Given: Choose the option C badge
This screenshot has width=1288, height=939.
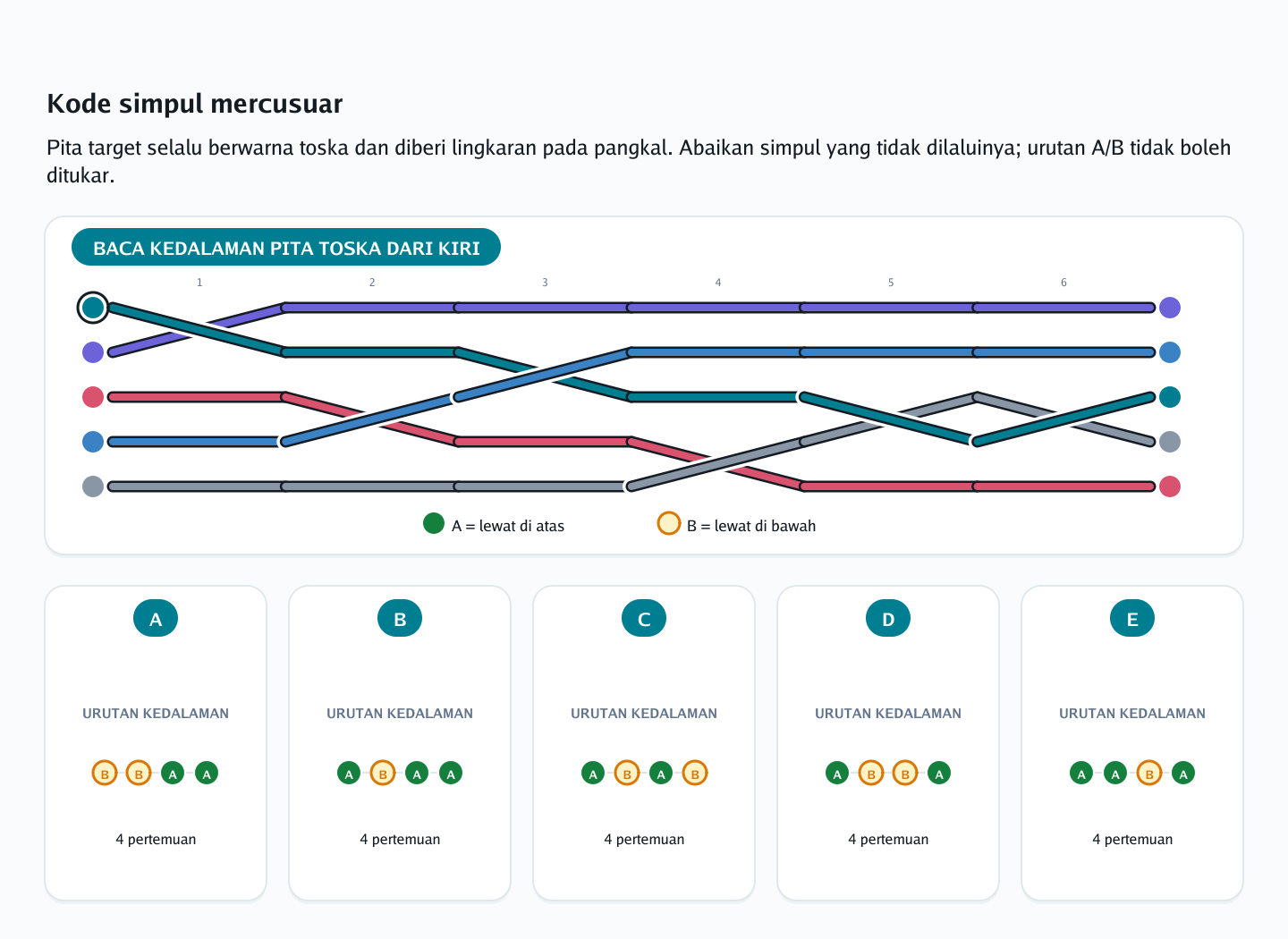Looking at the screenshot, I should (644, 619).
